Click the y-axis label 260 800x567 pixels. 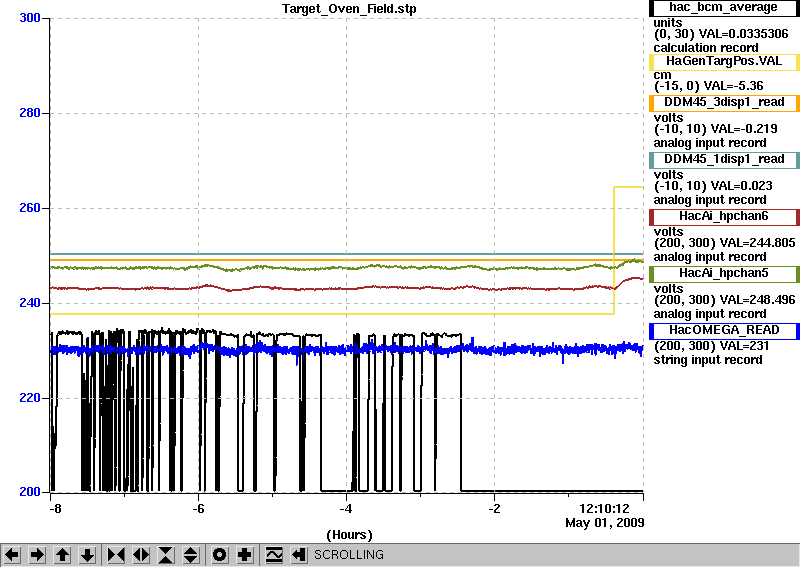pyautogui.click(x=30, y=208)
